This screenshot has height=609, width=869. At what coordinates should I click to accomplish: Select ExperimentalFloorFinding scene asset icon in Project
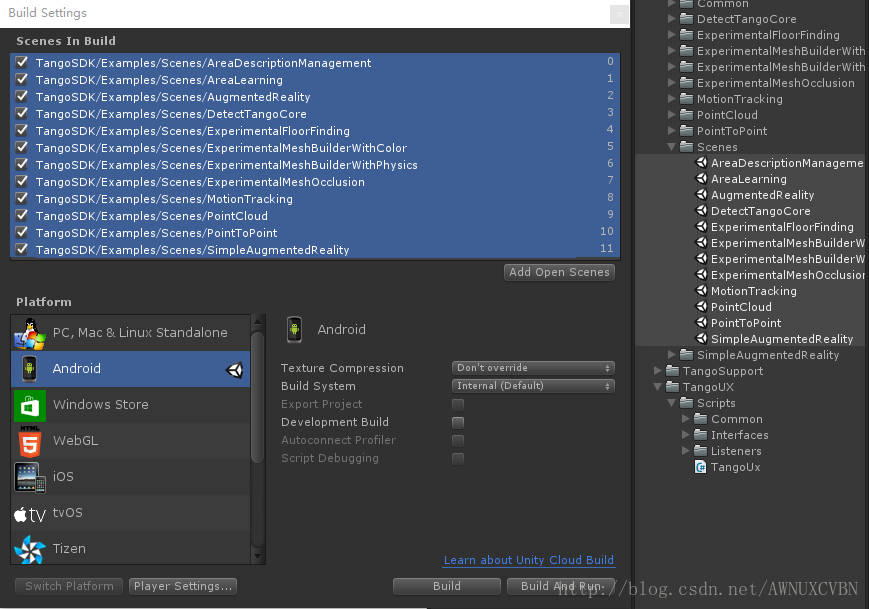(702, 227)
